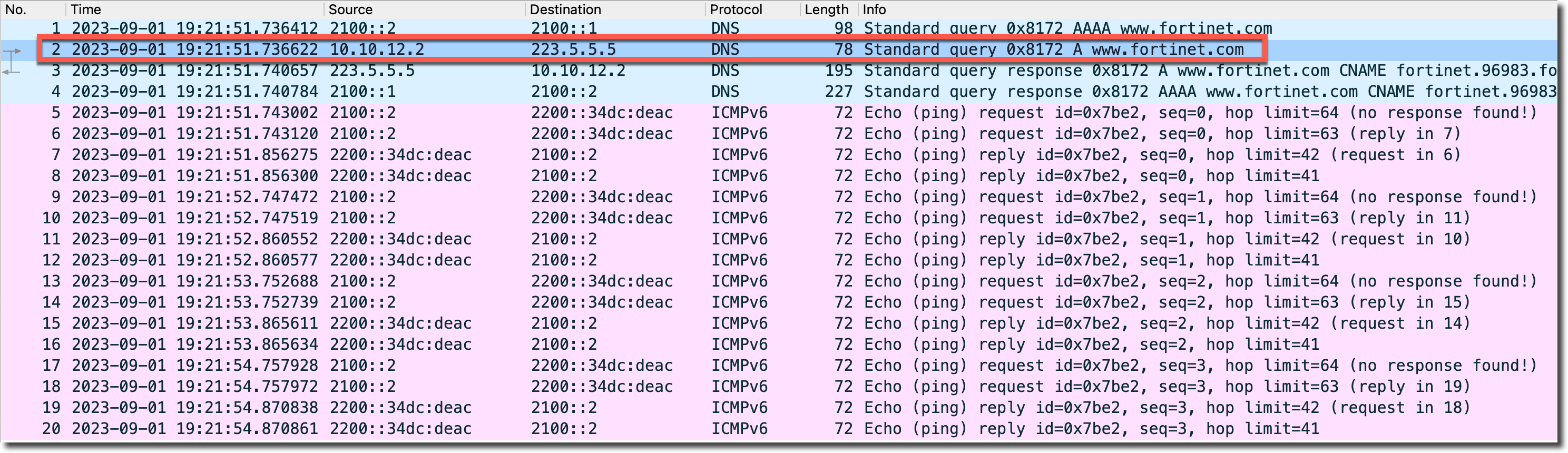1568x453 pixels.
Task: Sort packets by the No. column header
Action: tap(16, 9)
